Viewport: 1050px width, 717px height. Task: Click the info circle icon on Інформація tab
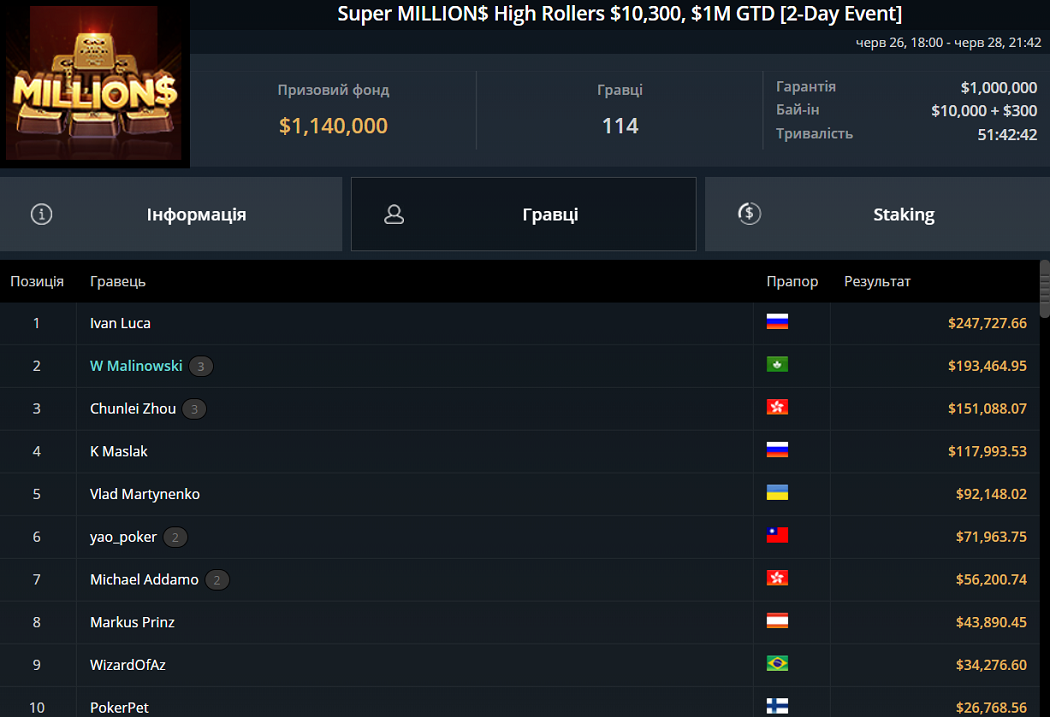point(41,213)
